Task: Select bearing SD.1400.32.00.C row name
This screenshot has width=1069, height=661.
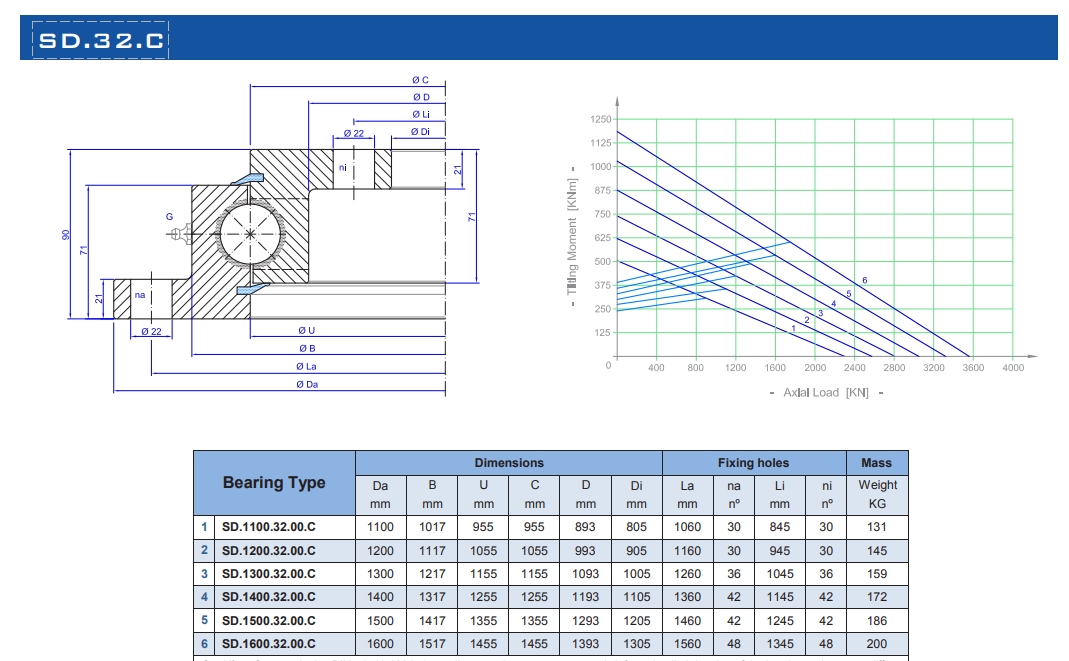Action: (x=269, y=597)
